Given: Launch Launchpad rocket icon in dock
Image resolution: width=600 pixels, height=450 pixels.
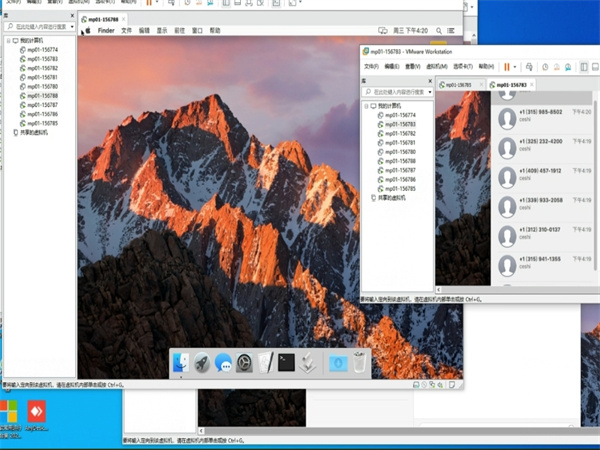Looking at the screenshot, I should coord(202,362).
